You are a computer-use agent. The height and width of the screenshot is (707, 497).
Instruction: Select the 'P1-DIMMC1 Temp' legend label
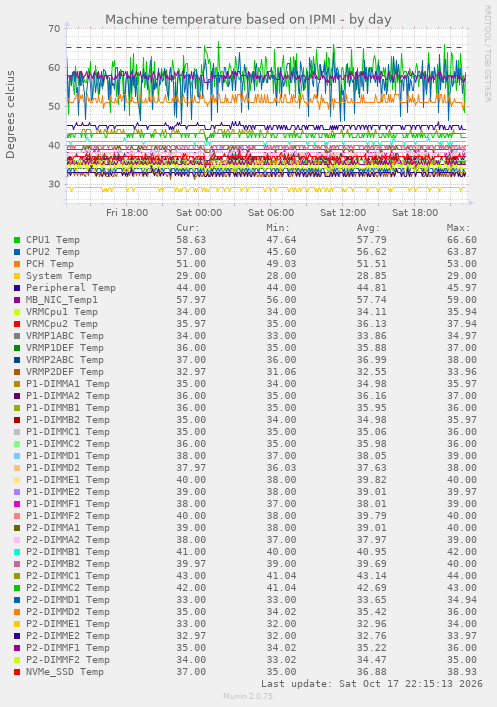pyautogui.click(x=68, y=432)
